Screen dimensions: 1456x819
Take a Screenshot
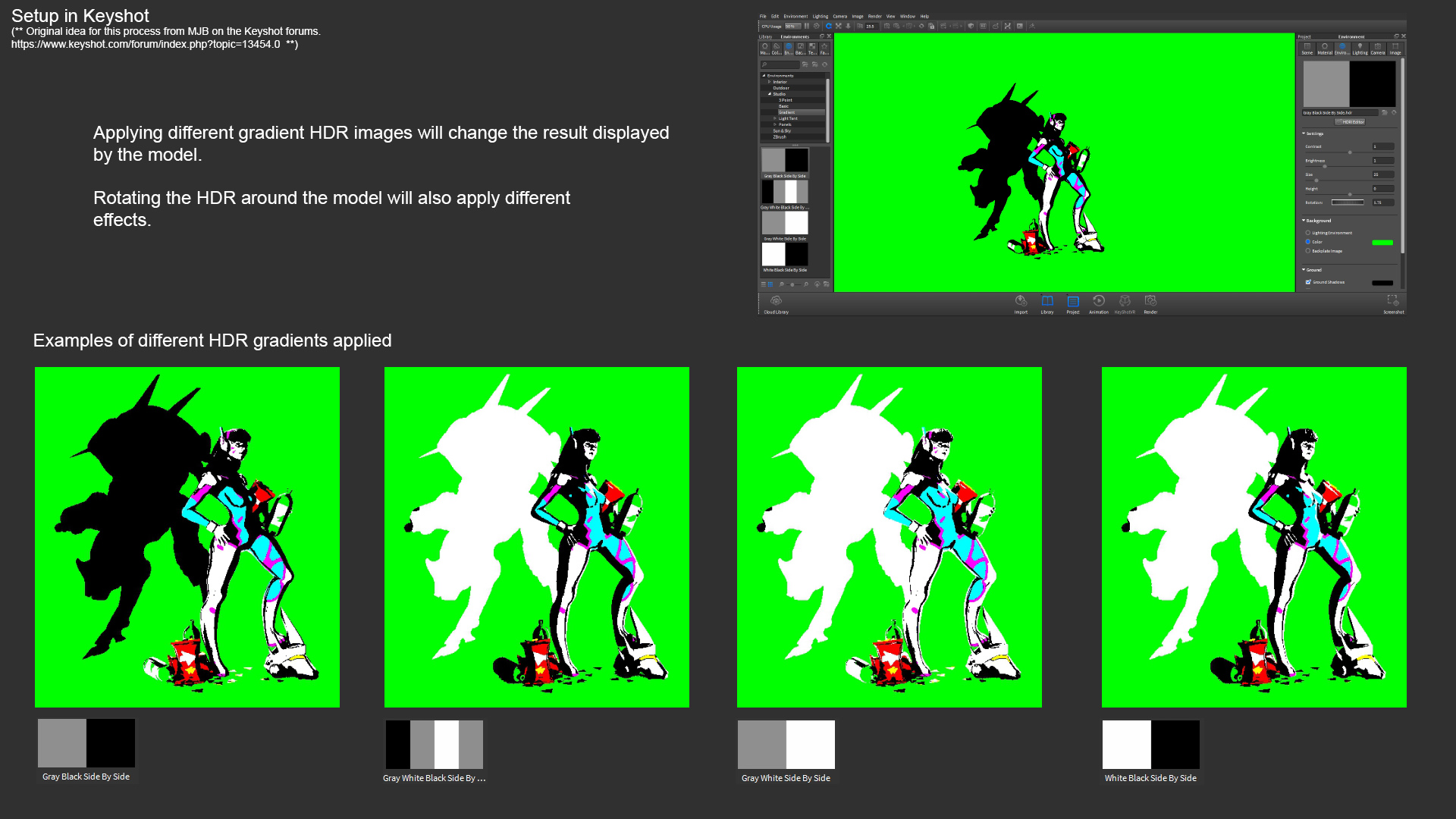[1393, 304]
